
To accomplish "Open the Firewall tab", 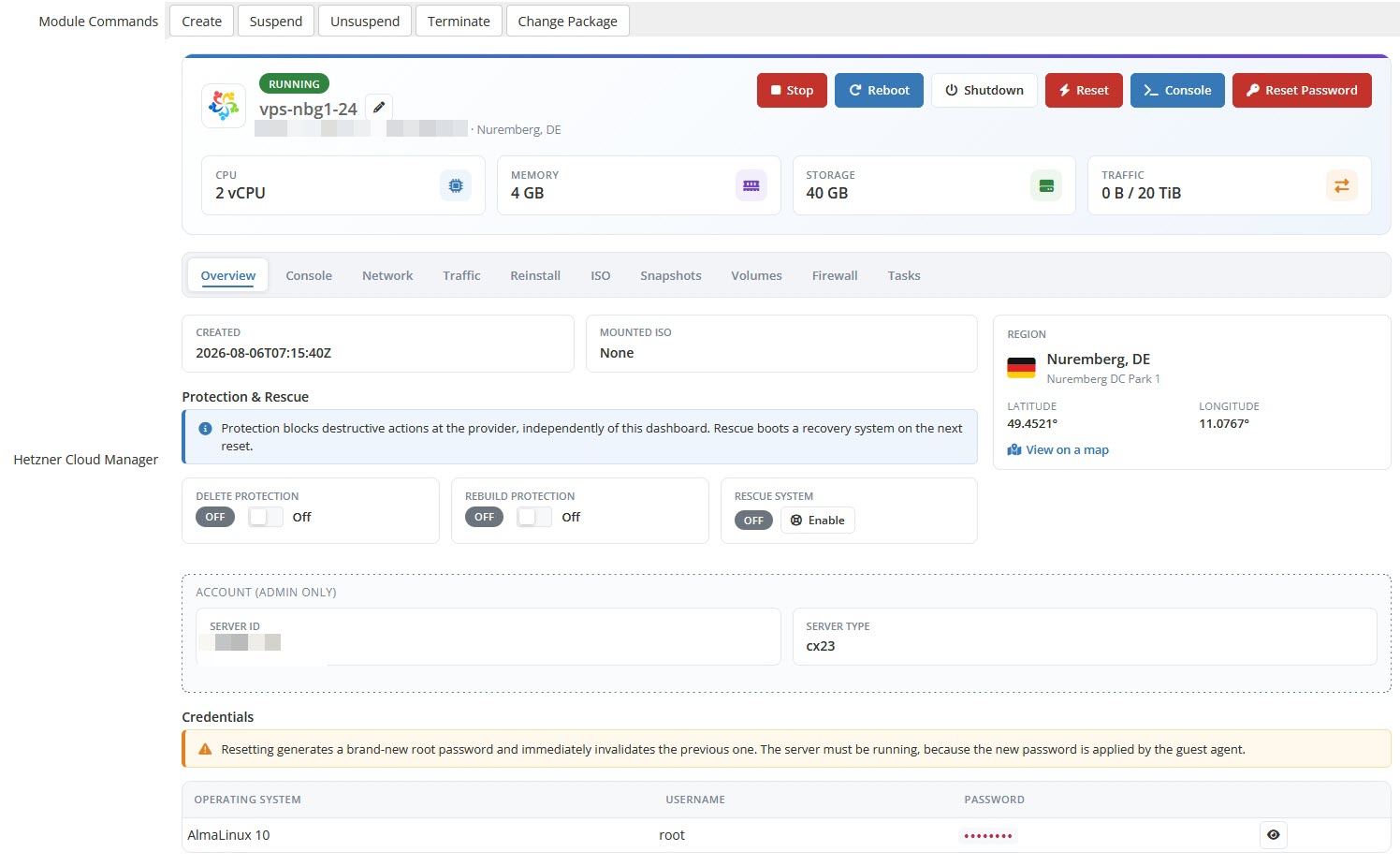I will (x=835, y=275).
